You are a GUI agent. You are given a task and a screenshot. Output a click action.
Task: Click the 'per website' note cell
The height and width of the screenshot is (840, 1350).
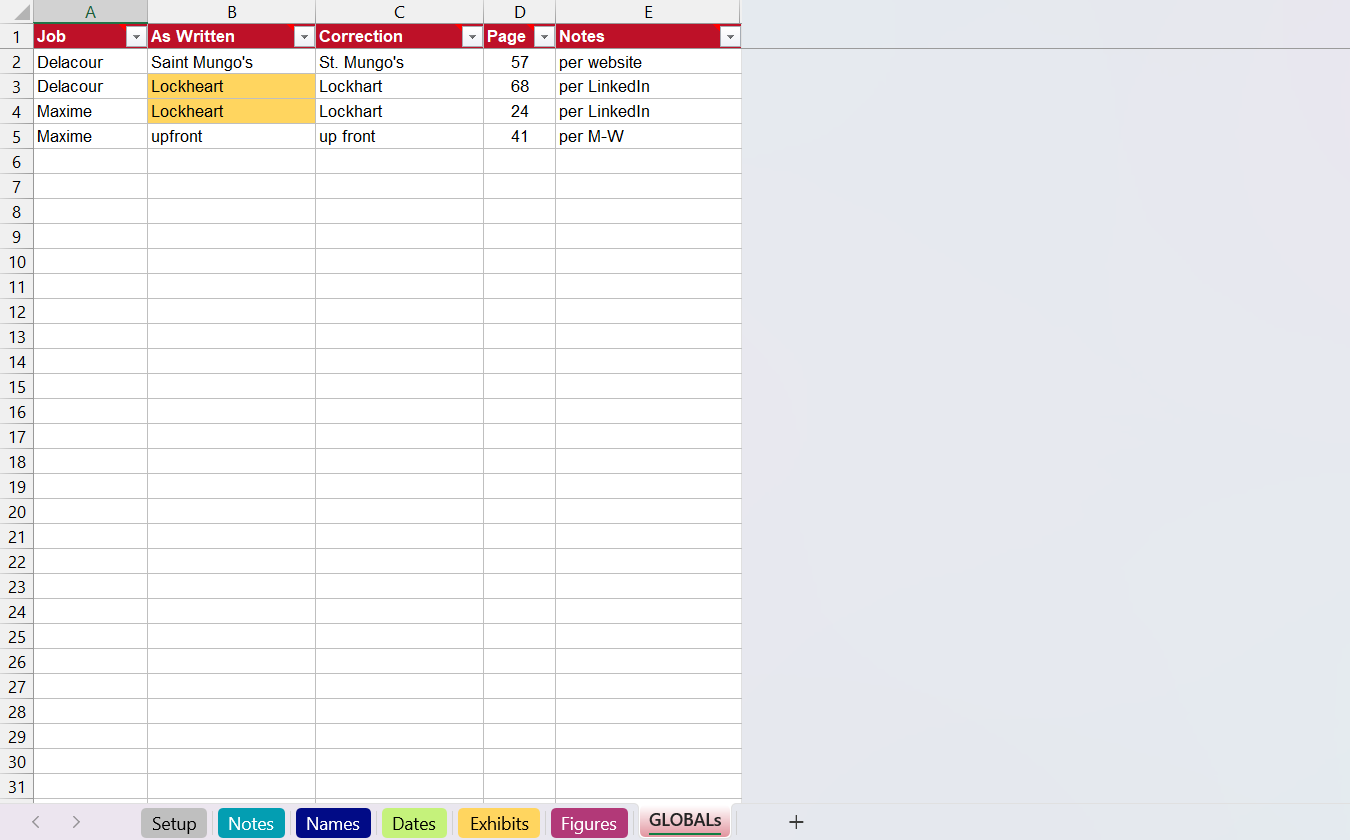(648, 62)
